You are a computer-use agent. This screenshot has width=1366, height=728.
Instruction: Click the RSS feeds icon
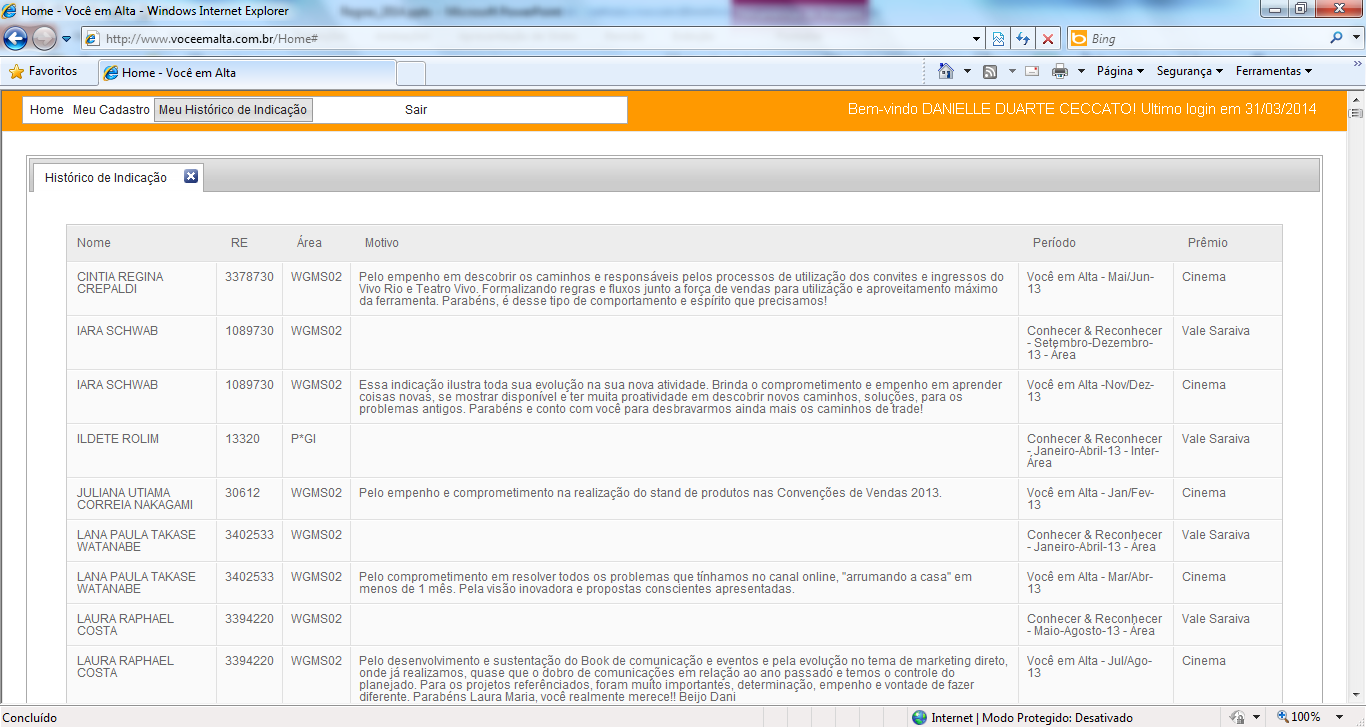[990, 72]
